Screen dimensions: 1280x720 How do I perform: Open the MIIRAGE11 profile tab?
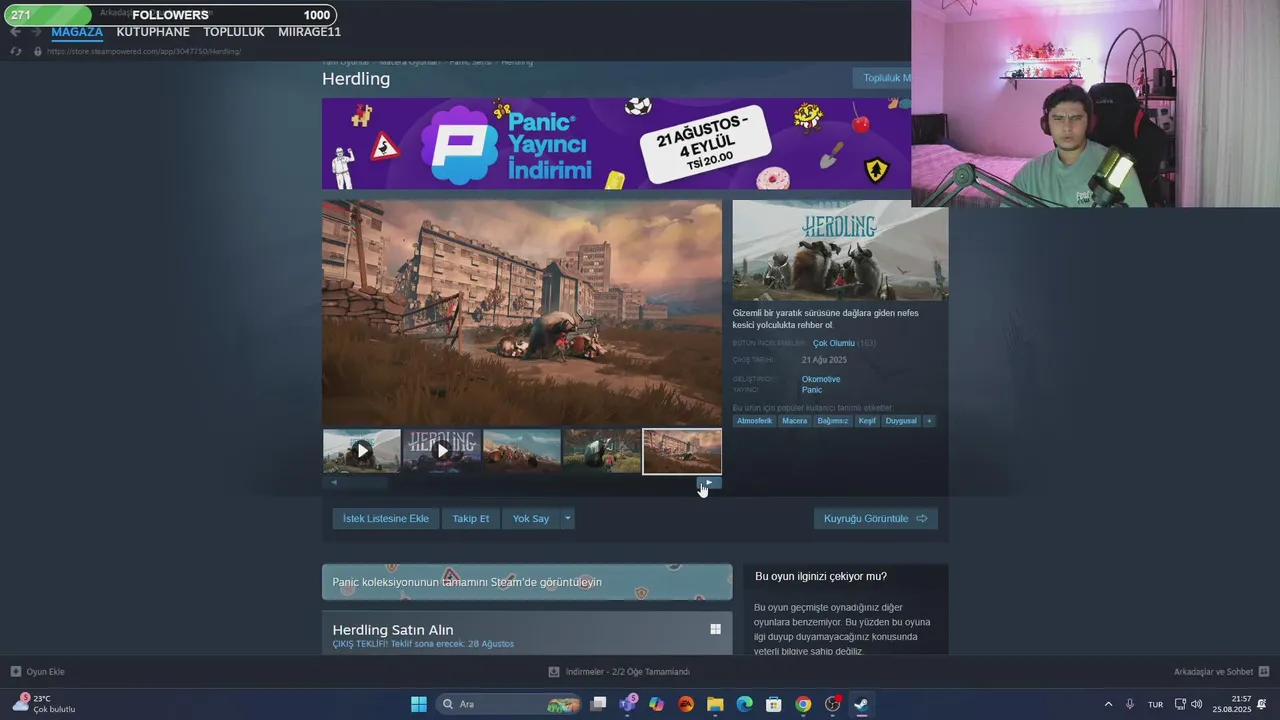309,32
